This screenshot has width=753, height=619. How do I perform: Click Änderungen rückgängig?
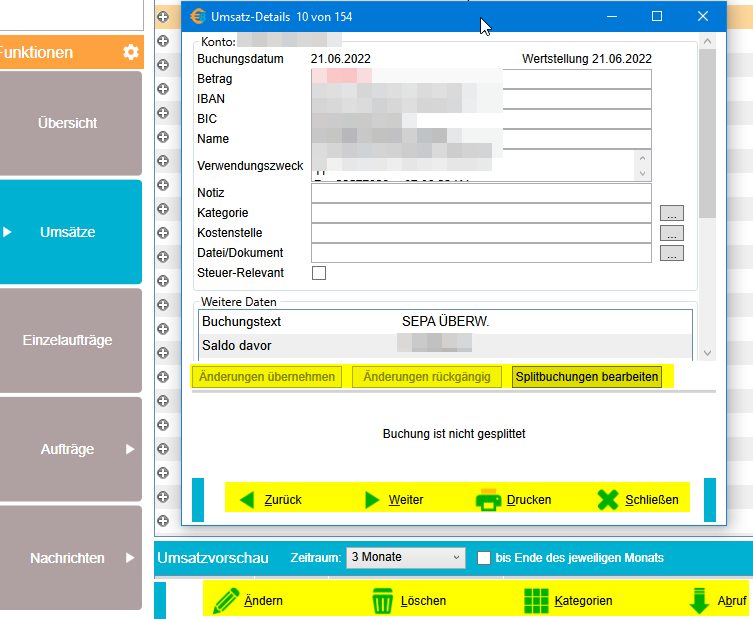[427, 377]
